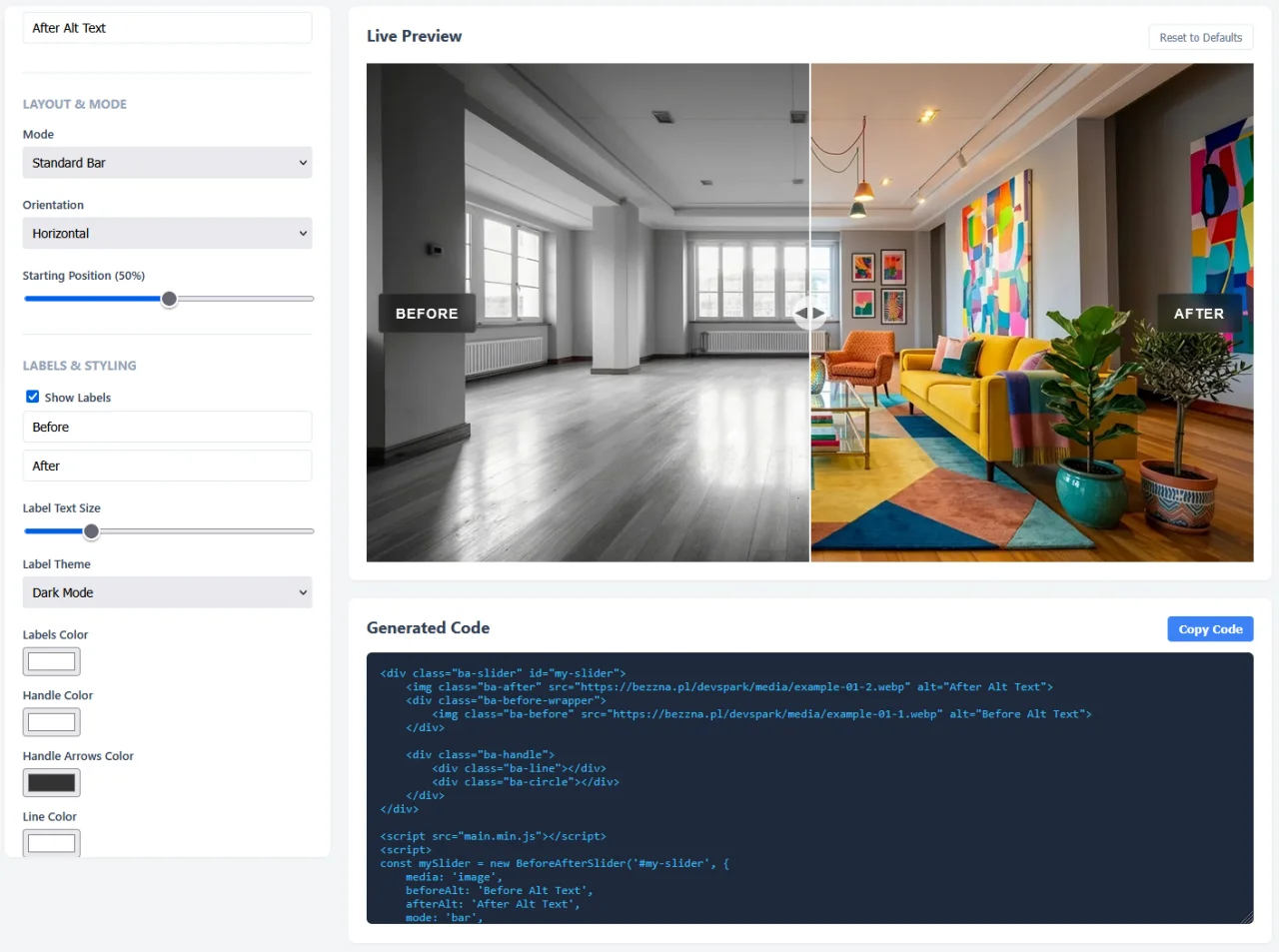The image size is (1279, 952).
Task: Click the code line 'media: 'image','
Action: point(454,877)
